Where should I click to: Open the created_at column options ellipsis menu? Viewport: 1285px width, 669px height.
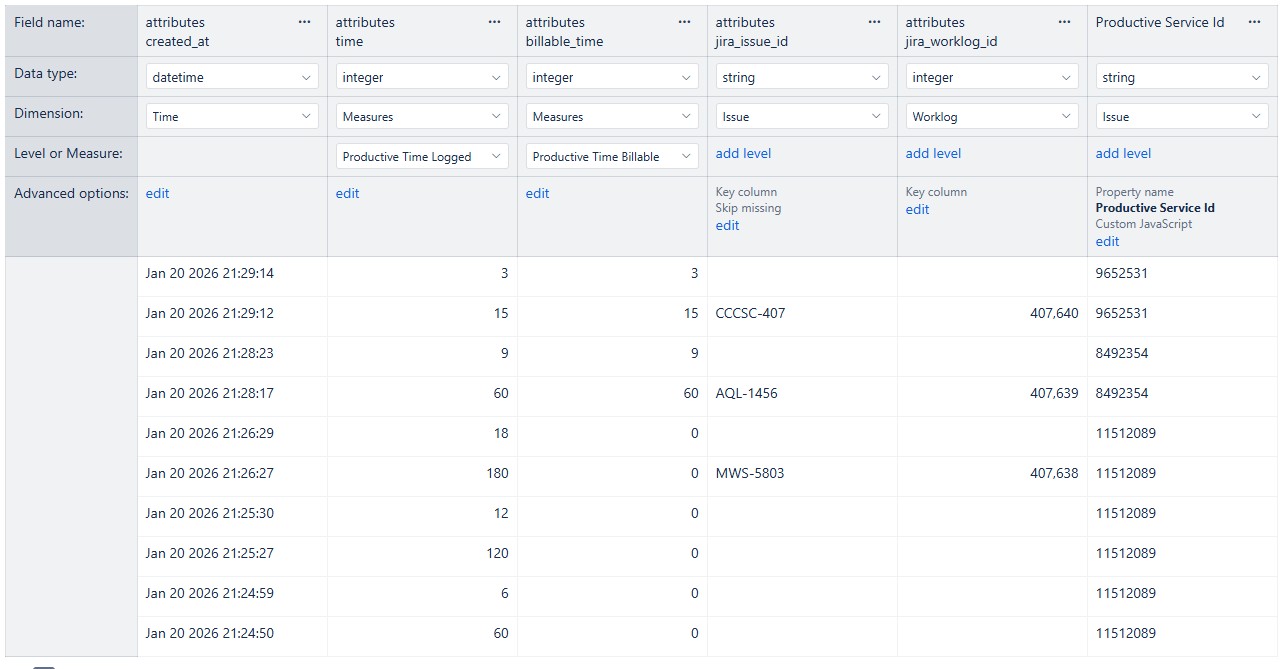click(x=304, y=22)
